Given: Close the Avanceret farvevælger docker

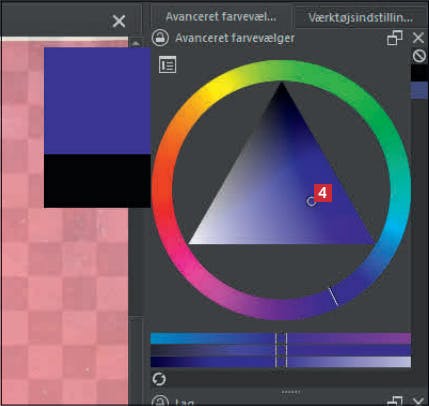Looking at the screenshot, I should tap(418, 38).
